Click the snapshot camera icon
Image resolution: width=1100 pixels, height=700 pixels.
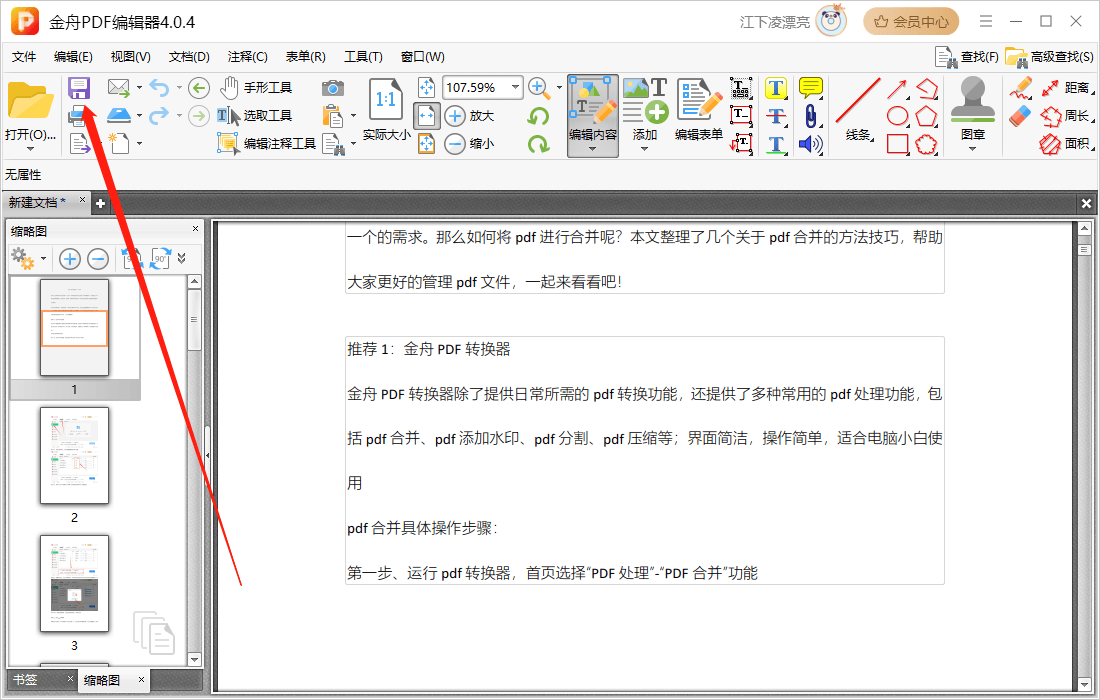(x=333, y=88)
